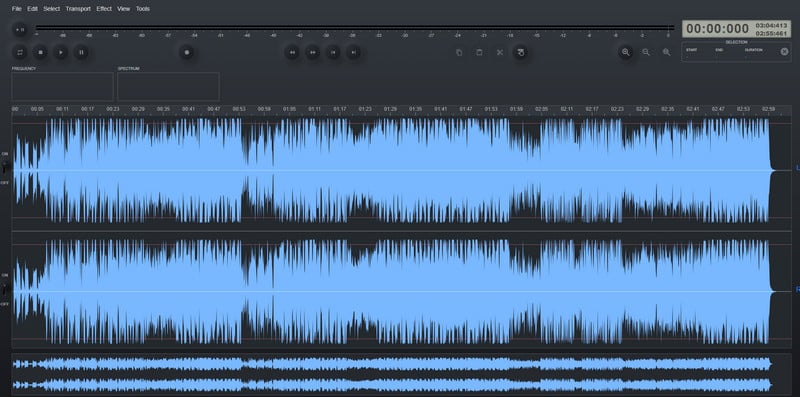Screen dimensions: 800x397
Task: Click inside the right channel waveform
Action: (x=402, y=291)
